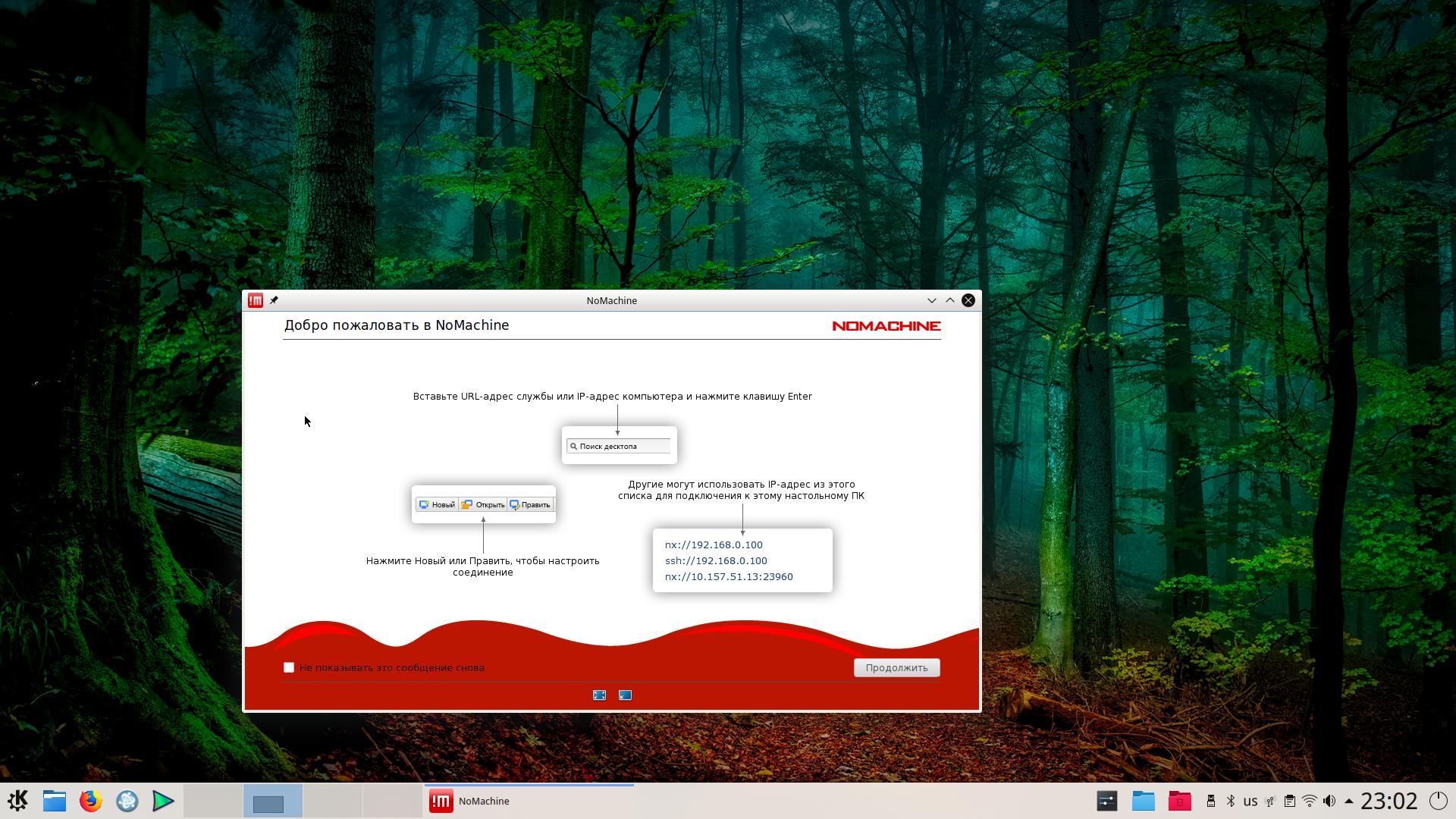Viewport: 1456px width, 819px height.
Task: Click the fullscreen icon at window bottom
Action: (x=599, y=695)
